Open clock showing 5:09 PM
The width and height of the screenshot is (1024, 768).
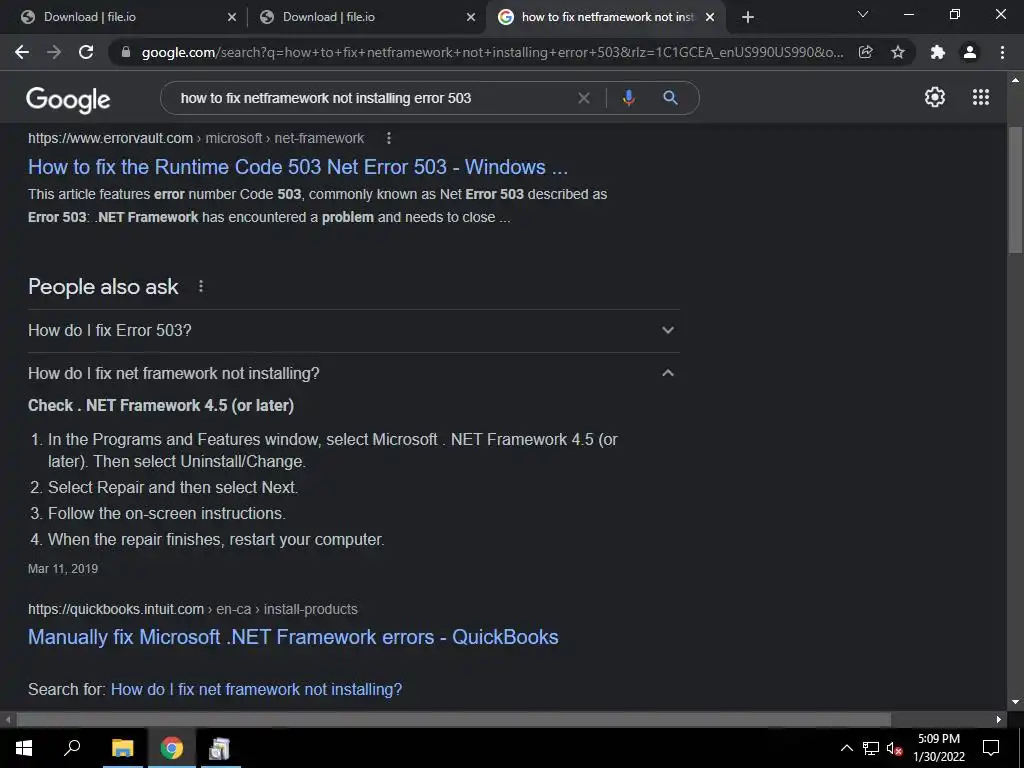pyautogui.click(x=938, y=748)
